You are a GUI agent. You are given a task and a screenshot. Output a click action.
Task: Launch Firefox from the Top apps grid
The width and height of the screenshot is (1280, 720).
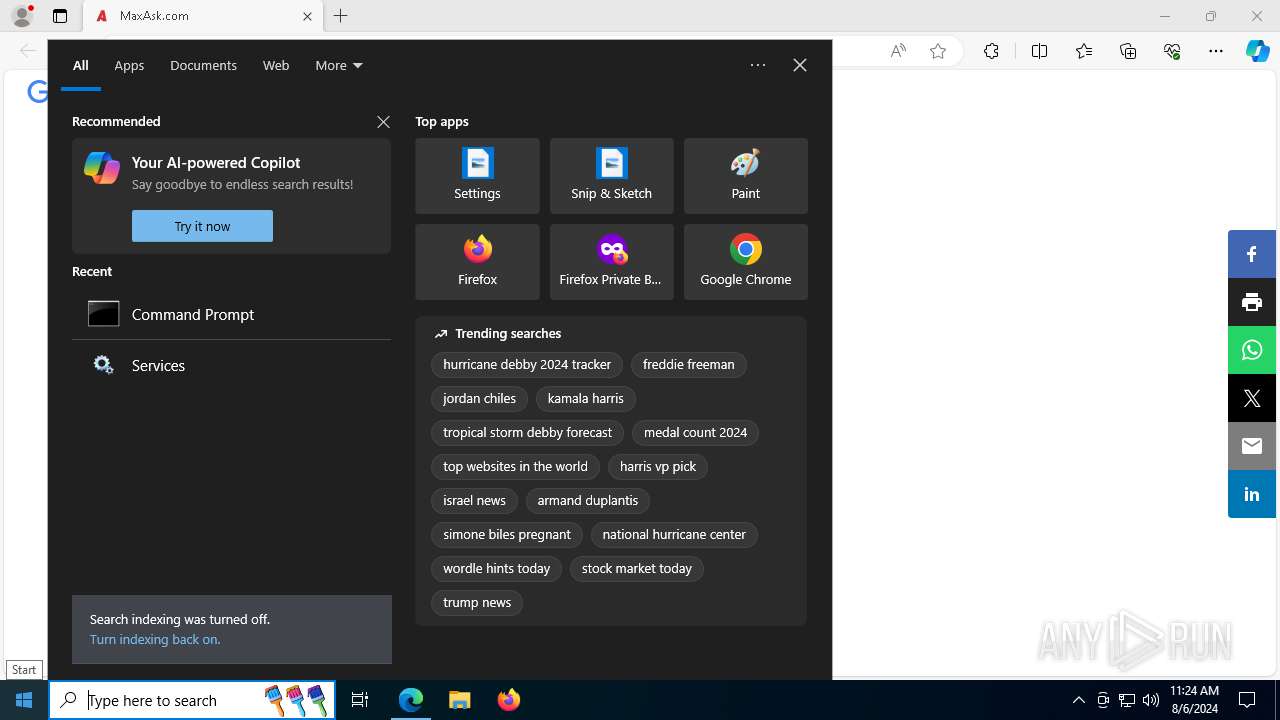tap(477, 262)
